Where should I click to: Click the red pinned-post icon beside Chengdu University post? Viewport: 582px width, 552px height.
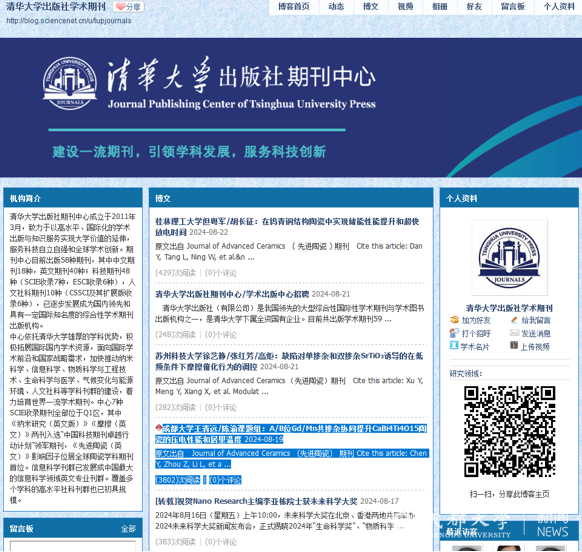(x=158, y=428)
